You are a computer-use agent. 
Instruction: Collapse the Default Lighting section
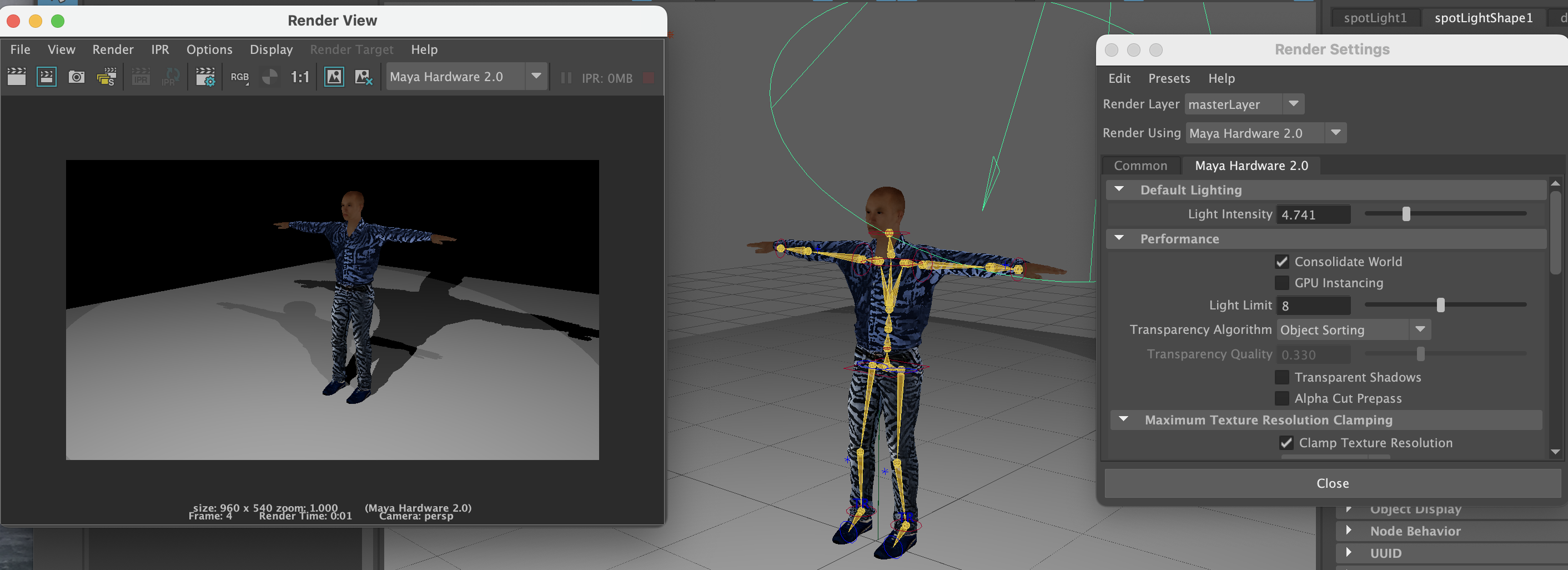pos(1119,189)
